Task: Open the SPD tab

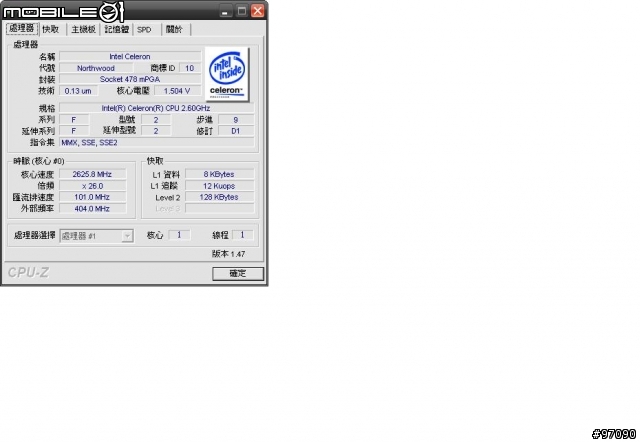Action: pyautogui.click(x=144, y=29)
